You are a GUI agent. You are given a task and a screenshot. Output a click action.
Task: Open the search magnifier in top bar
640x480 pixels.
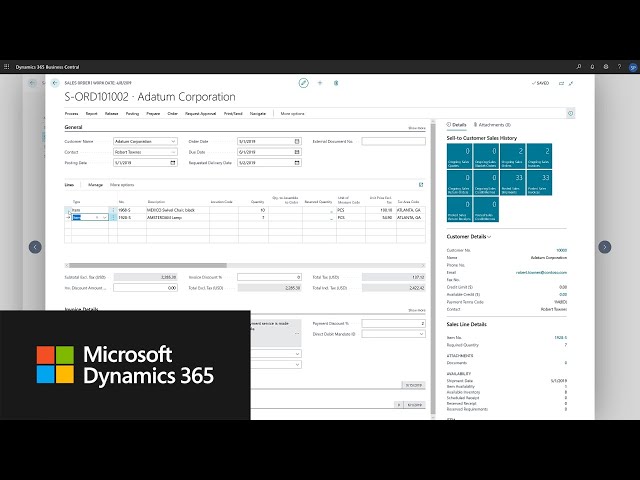tap(579, 67)
